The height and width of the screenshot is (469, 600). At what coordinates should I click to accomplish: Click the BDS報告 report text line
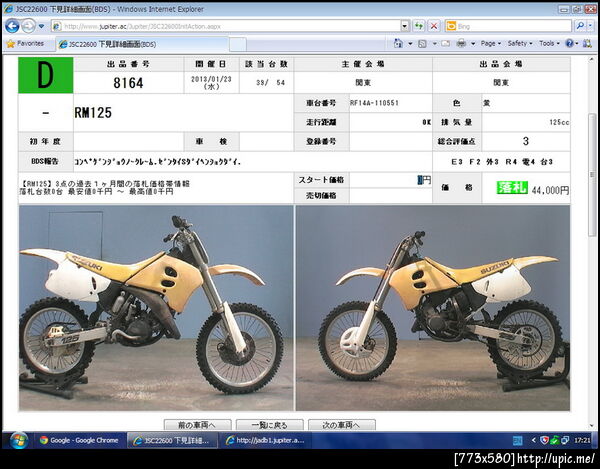pos(158,162)
